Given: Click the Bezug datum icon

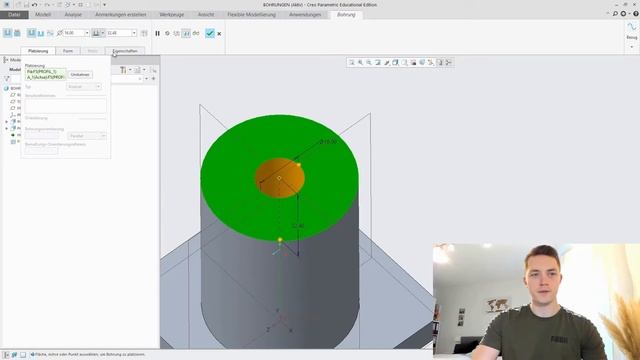Looking at the screenshot, I should coord(631,27).
